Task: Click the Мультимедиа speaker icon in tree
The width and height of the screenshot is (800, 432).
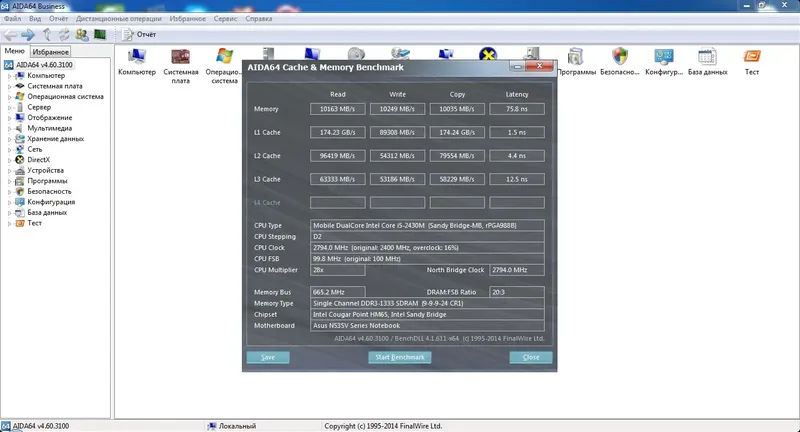Action: click(19, 128)
